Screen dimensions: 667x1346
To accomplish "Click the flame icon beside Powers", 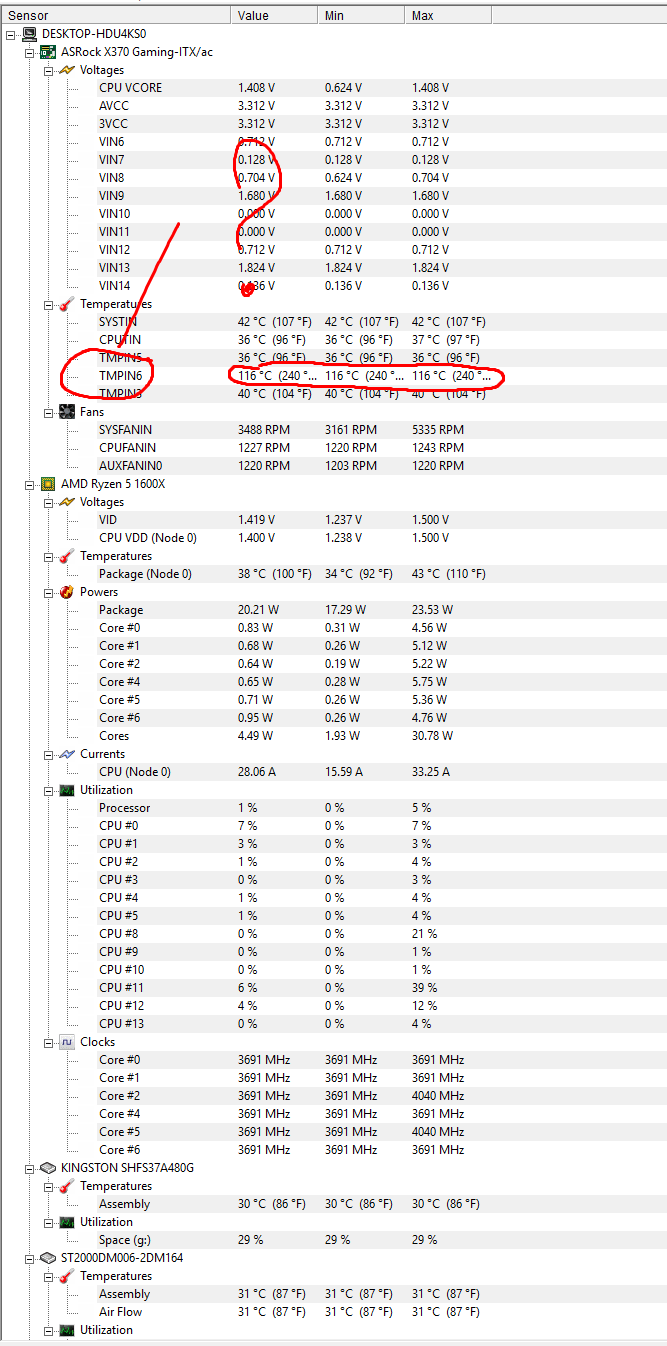I will (67, 592).
